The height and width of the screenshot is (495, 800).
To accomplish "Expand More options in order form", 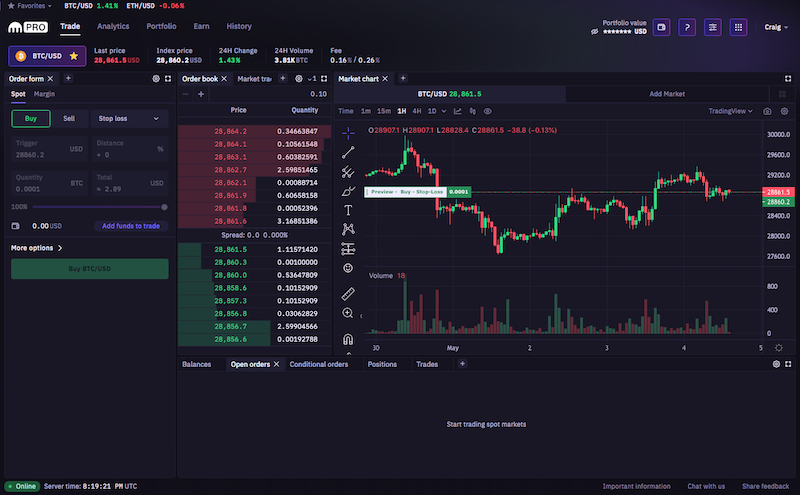I will 36,248.
